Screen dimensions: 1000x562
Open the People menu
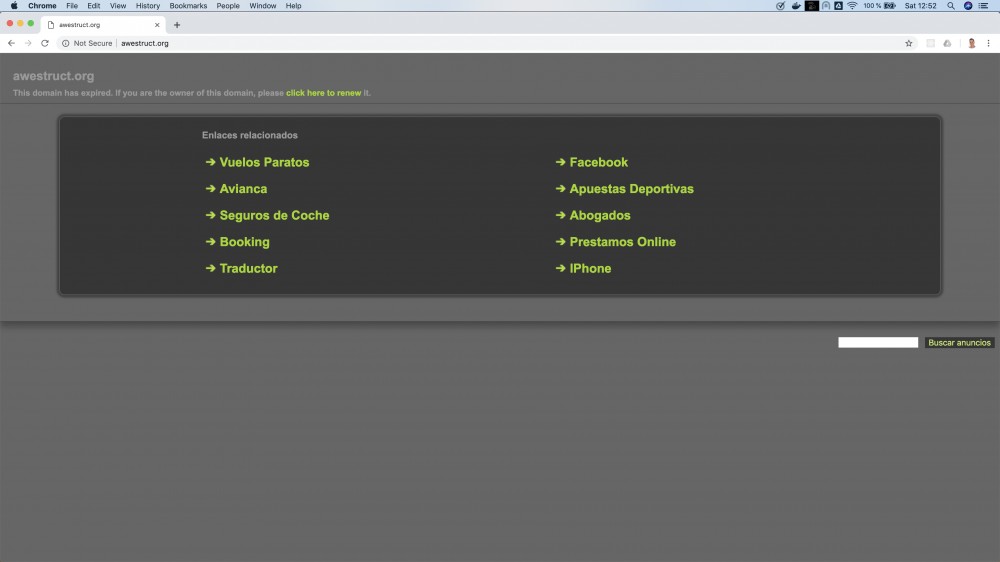tap(228, 6)
